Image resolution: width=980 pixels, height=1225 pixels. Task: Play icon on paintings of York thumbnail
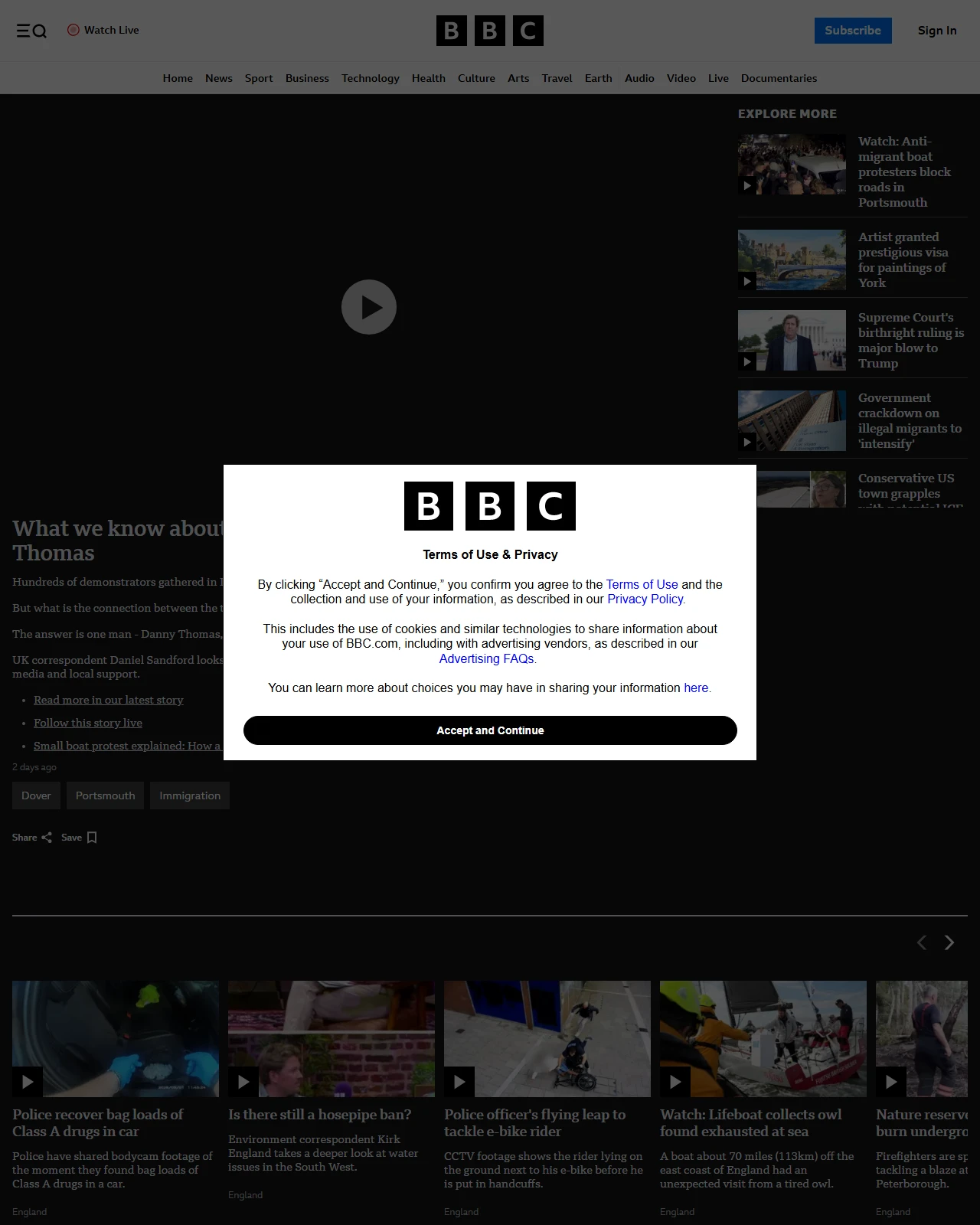click(747, 281)
